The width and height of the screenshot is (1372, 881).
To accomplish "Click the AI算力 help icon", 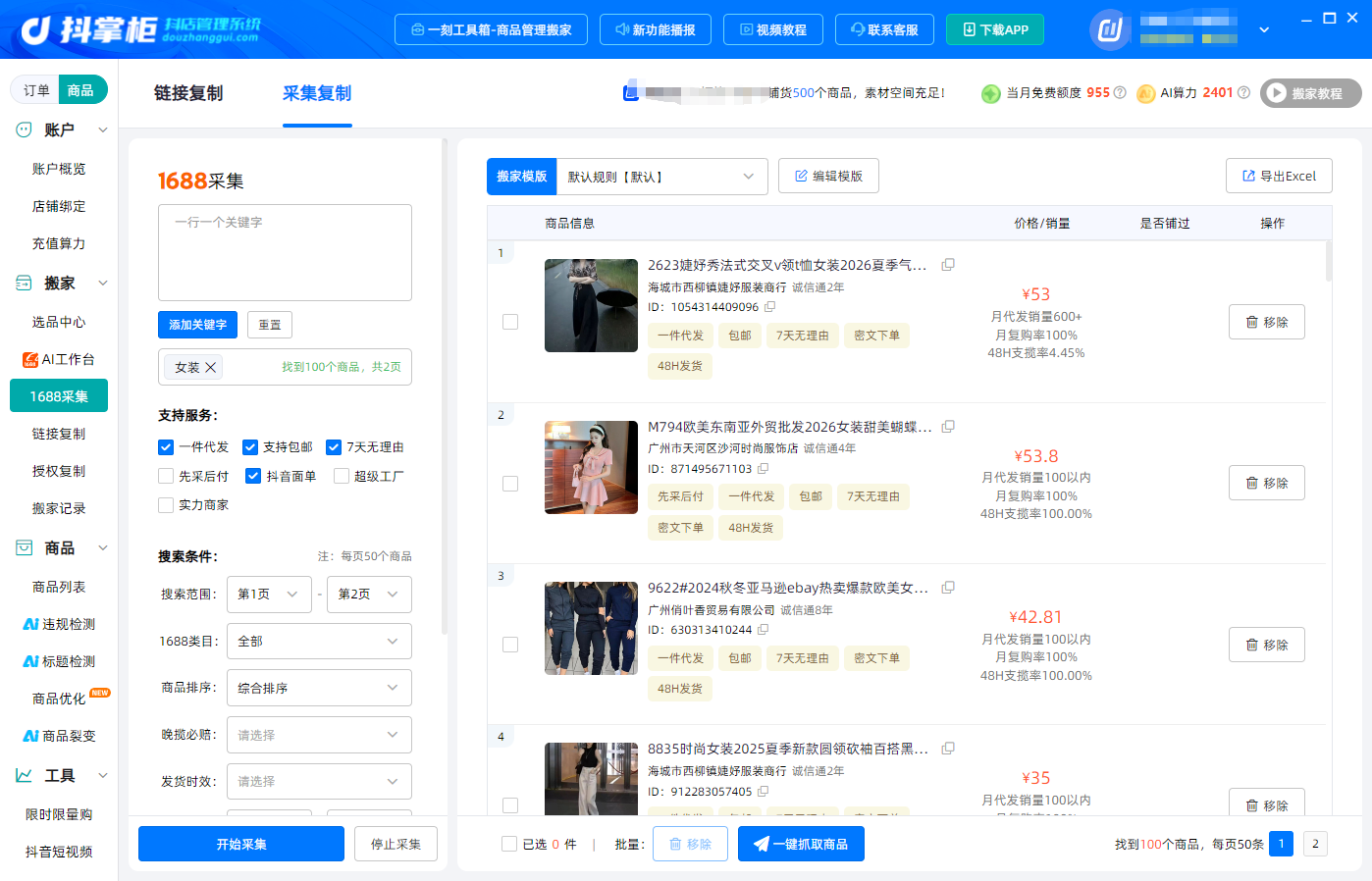I will click(1243, 92).
